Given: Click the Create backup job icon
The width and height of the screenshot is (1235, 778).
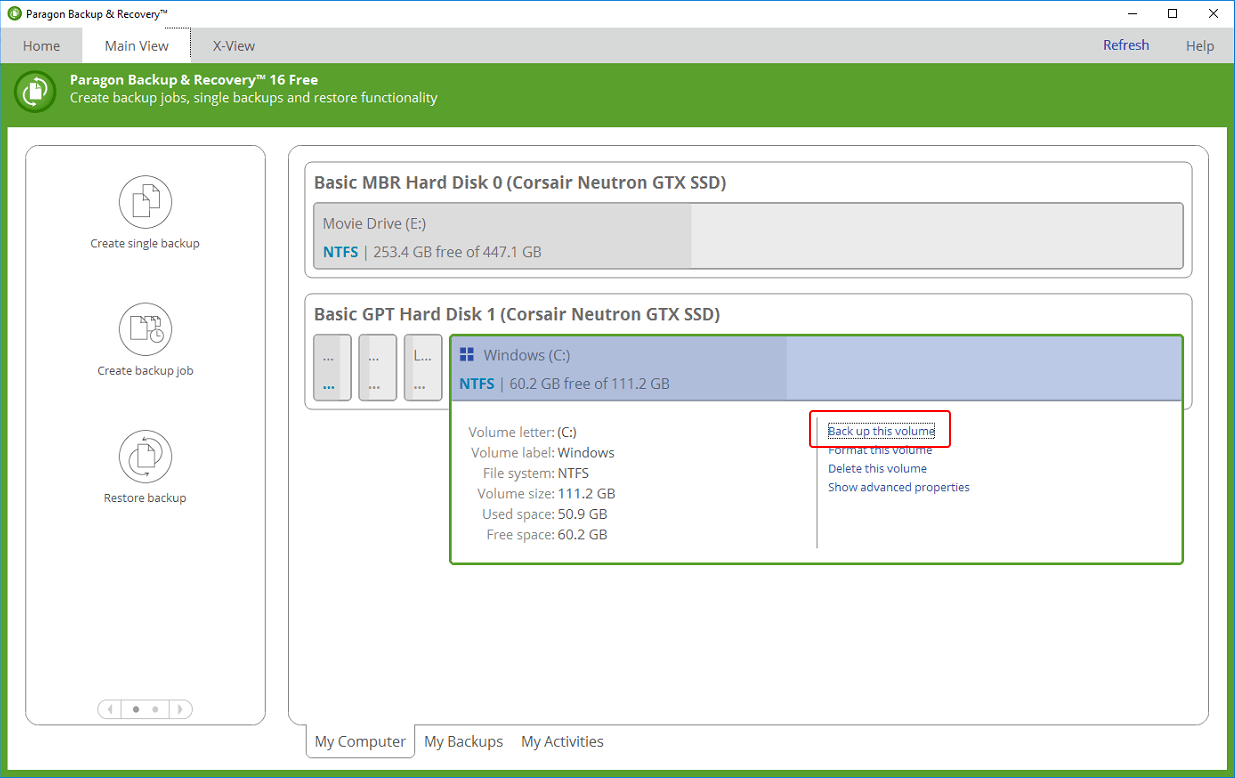Looking at the screenshot, I should pyautogui.click(x=145, y=329).
